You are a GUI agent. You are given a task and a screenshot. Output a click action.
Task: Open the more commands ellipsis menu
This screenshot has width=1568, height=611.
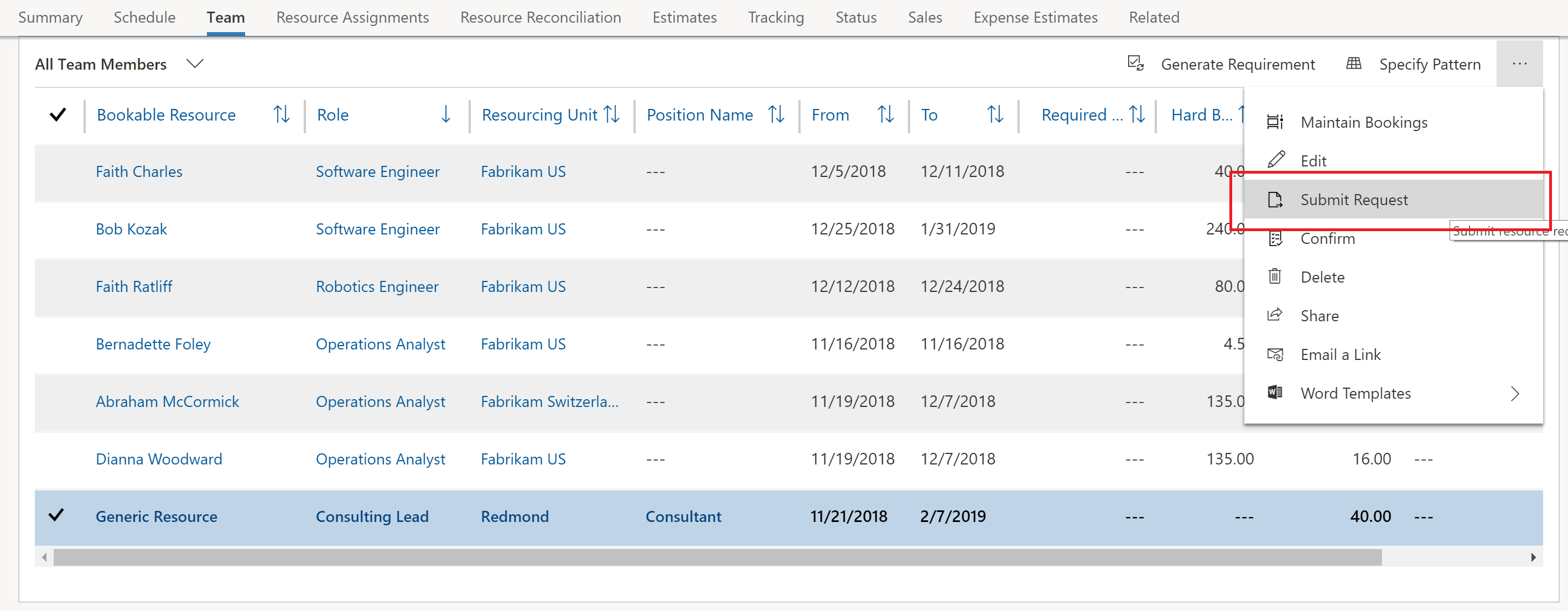(1519, 63)
